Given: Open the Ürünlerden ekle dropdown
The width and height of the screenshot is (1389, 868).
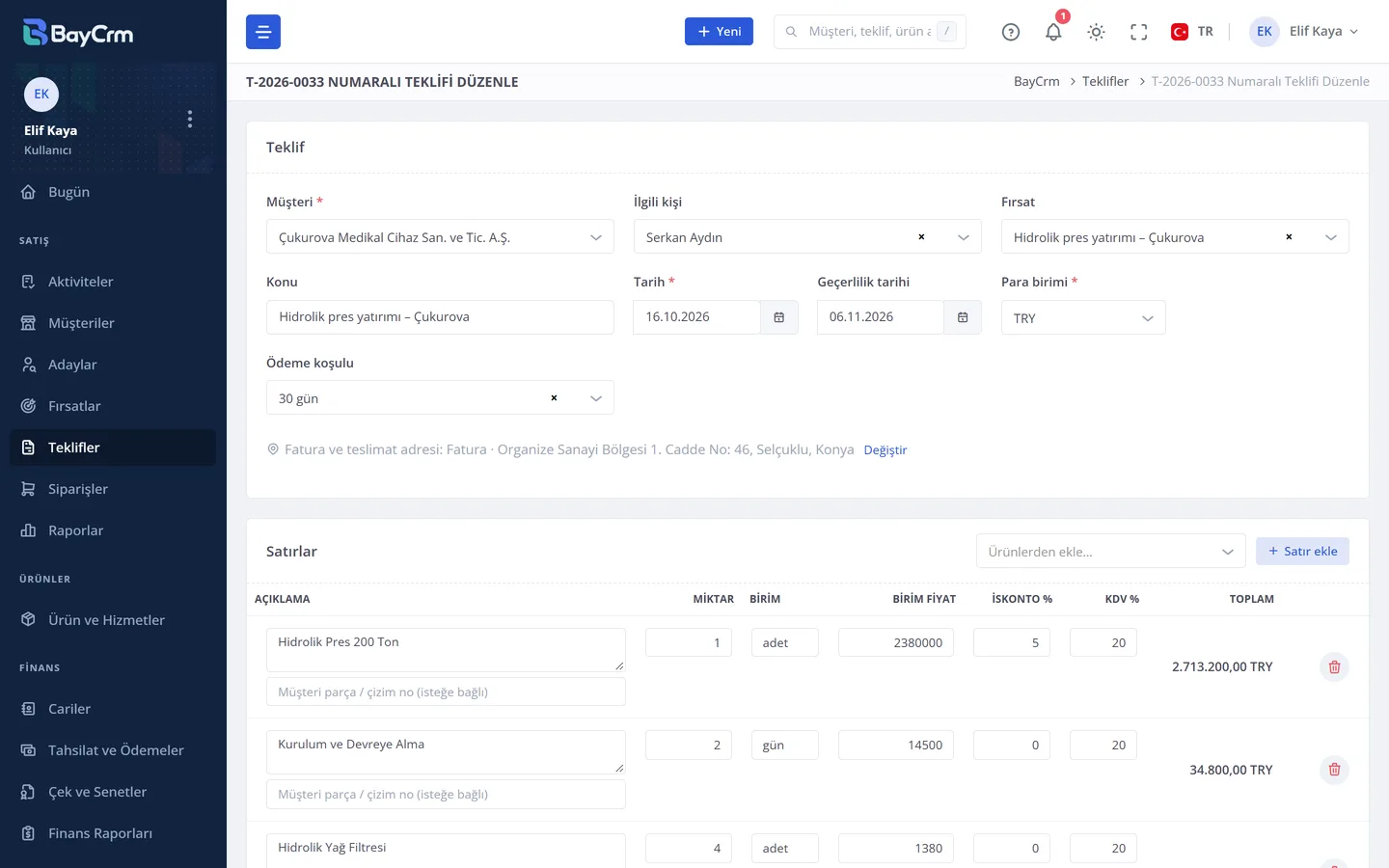Looking at the screenshot, I should (x=1111, y=551).
